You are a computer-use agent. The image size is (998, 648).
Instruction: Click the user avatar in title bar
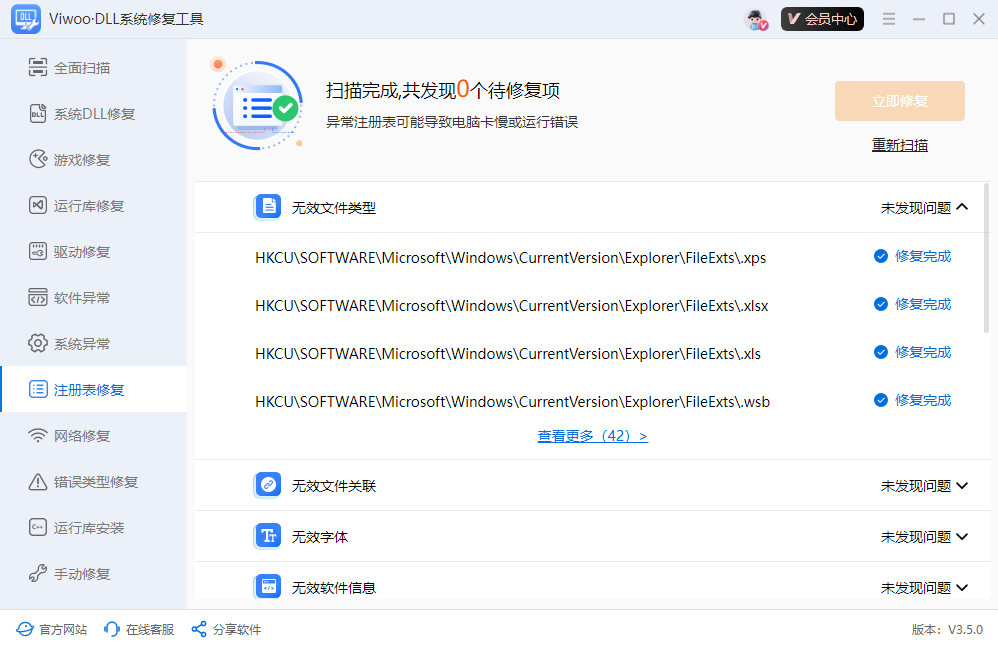pyautogui.click(x=753, y=18)
